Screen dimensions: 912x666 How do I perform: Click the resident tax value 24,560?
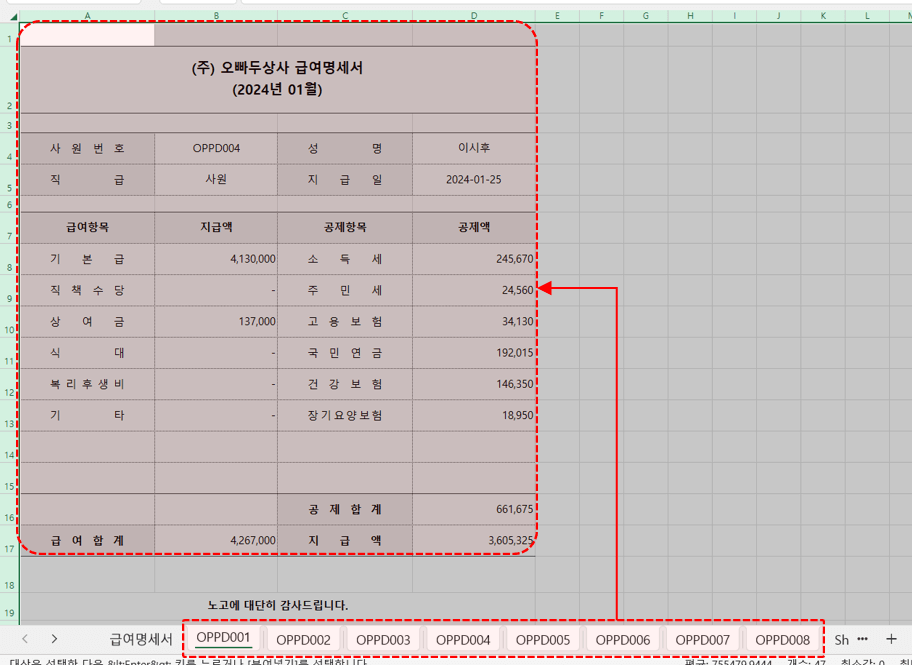(x=474, y=290)
